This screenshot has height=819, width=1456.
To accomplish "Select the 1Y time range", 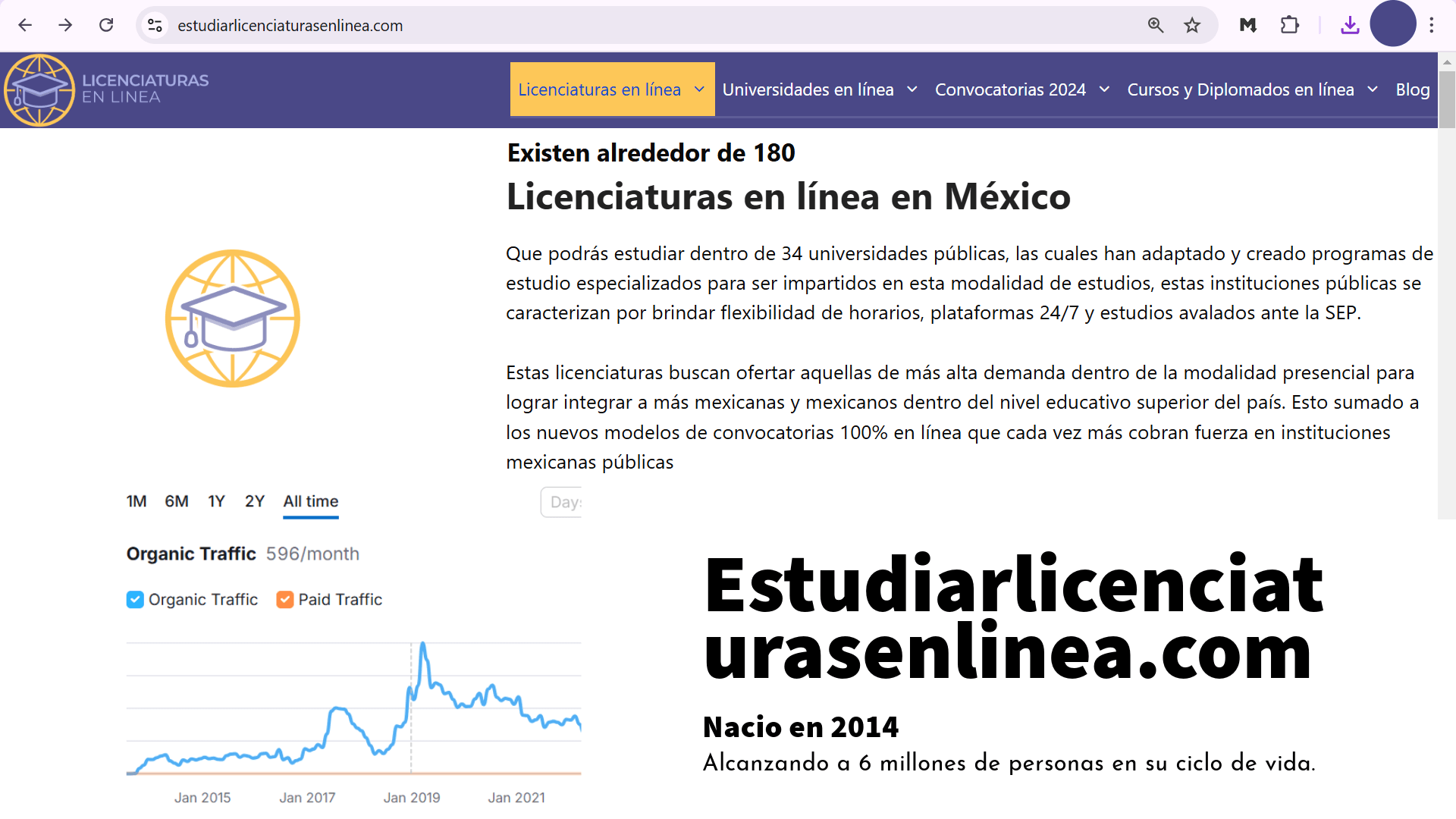I will point(216,501).
